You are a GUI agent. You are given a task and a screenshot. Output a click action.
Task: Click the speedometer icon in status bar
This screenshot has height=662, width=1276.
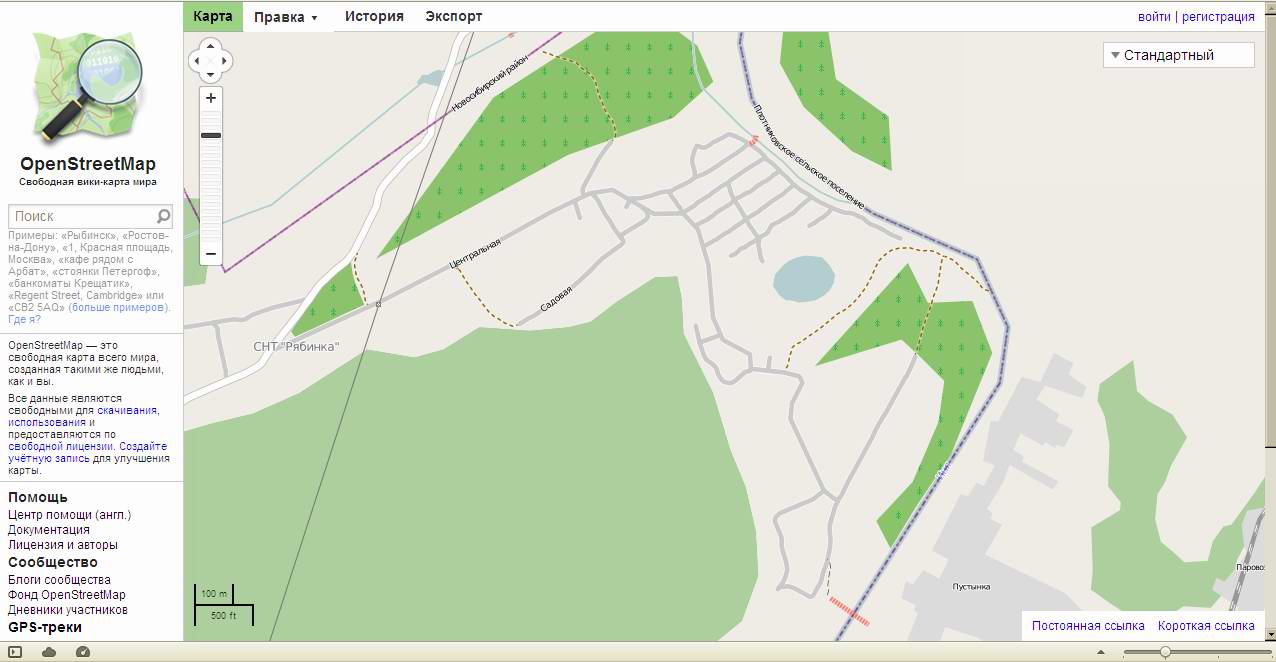pyautogui.click(x=83, y=652)
